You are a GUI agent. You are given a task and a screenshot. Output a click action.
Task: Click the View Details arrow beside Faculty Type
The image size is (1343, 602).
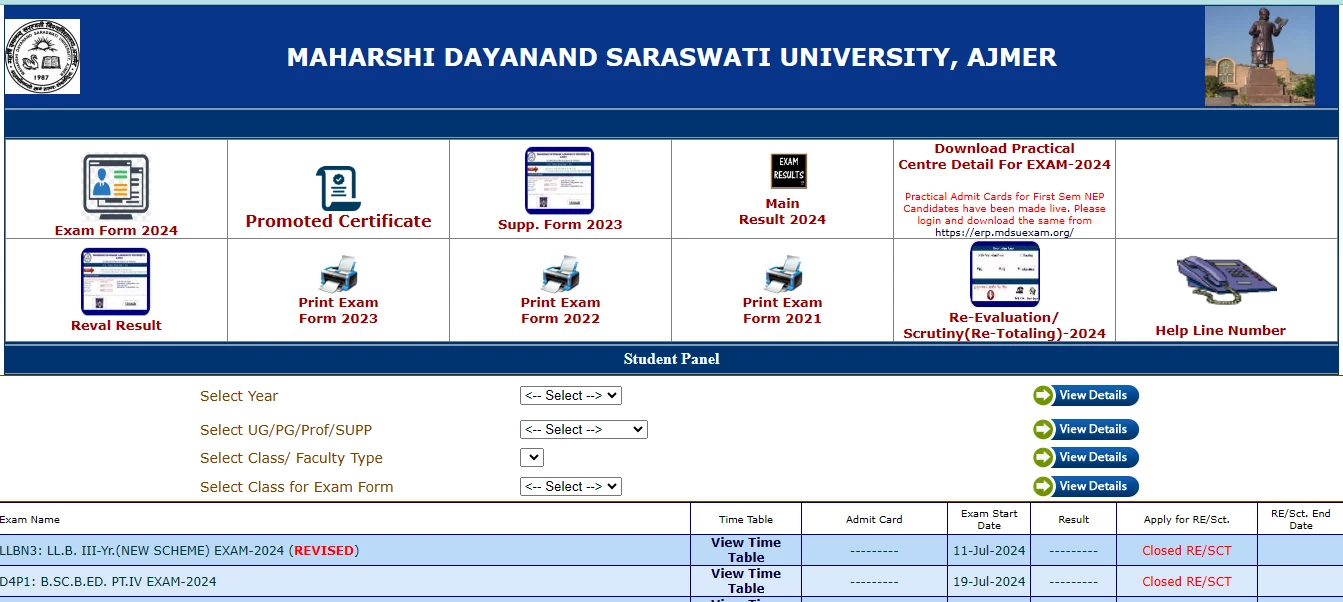coord(1085,457)
